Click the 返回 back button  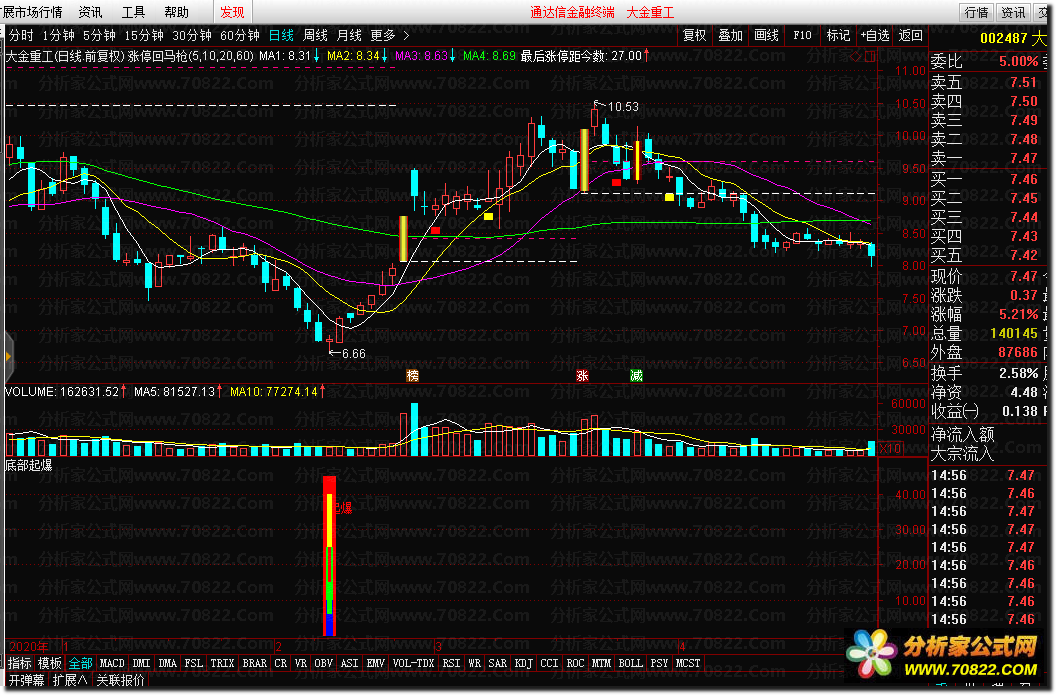point(911,35)
